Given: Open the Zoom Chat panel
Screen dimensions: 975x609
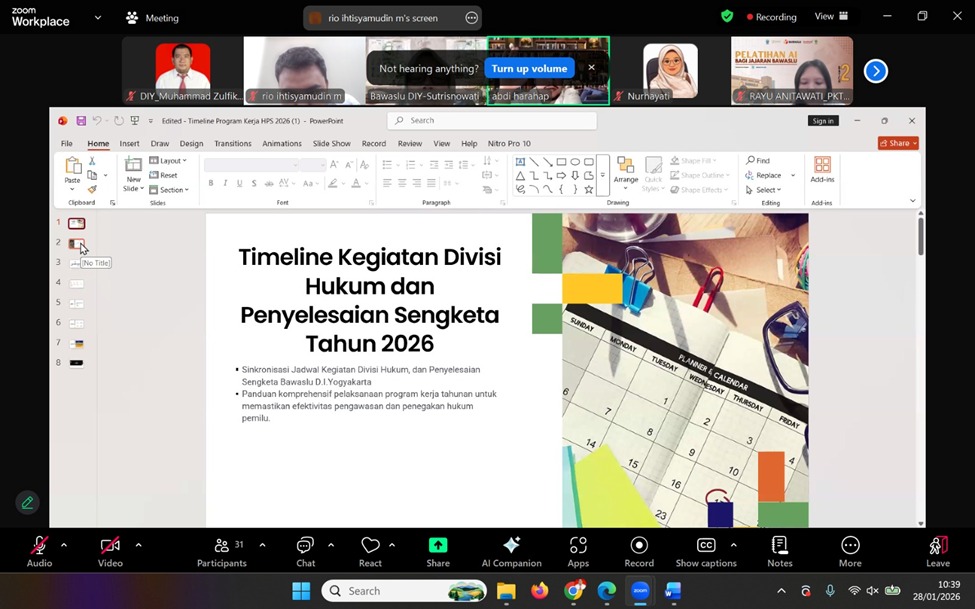Looking at the screenshot, I should (305, 551).
